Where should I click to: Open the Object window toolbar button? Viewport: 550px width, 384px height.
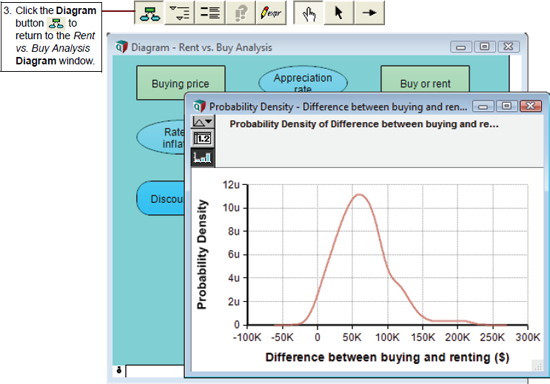(210, 13)
